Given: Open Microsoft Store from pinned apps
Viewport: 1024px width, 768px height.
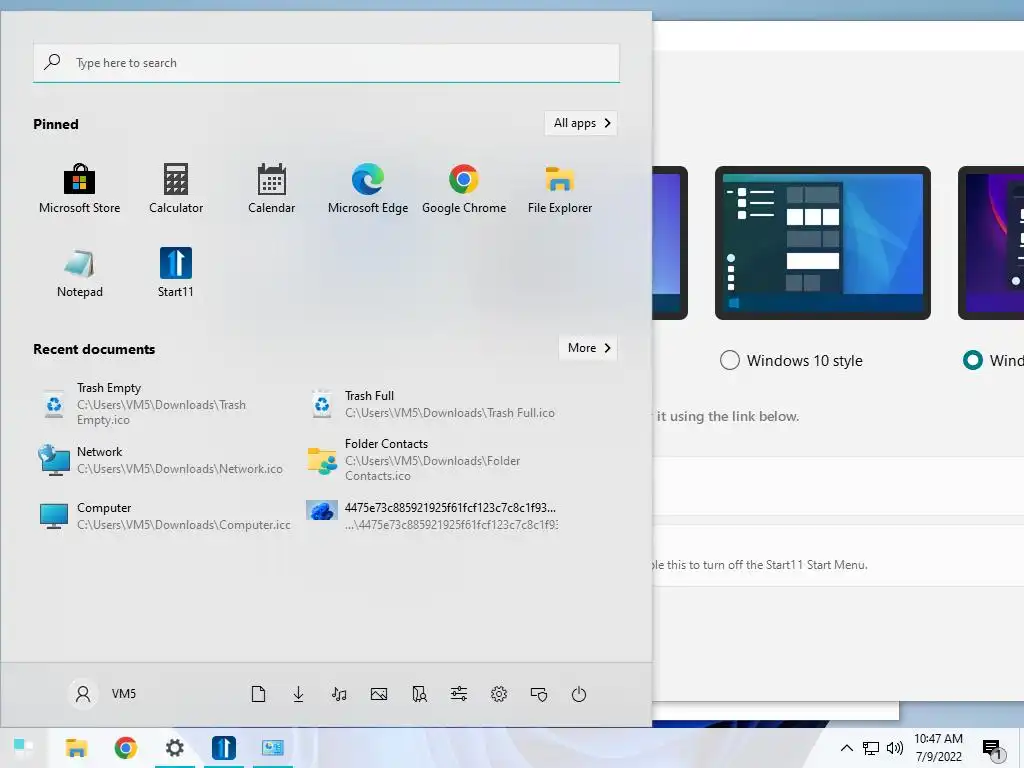Looking at the screenshot, I should [x=79, y=189].
